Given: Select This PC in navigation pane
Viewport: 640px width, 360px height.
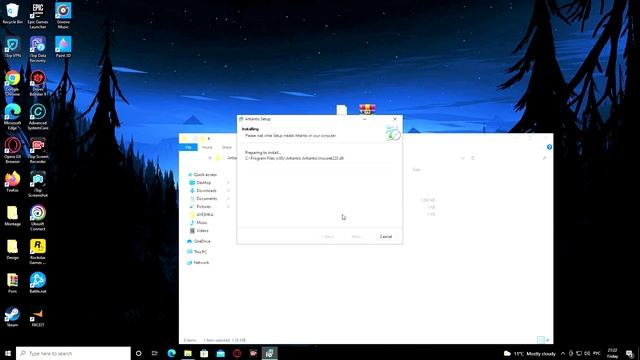Looking at the screenshot, I should point(197,252).
